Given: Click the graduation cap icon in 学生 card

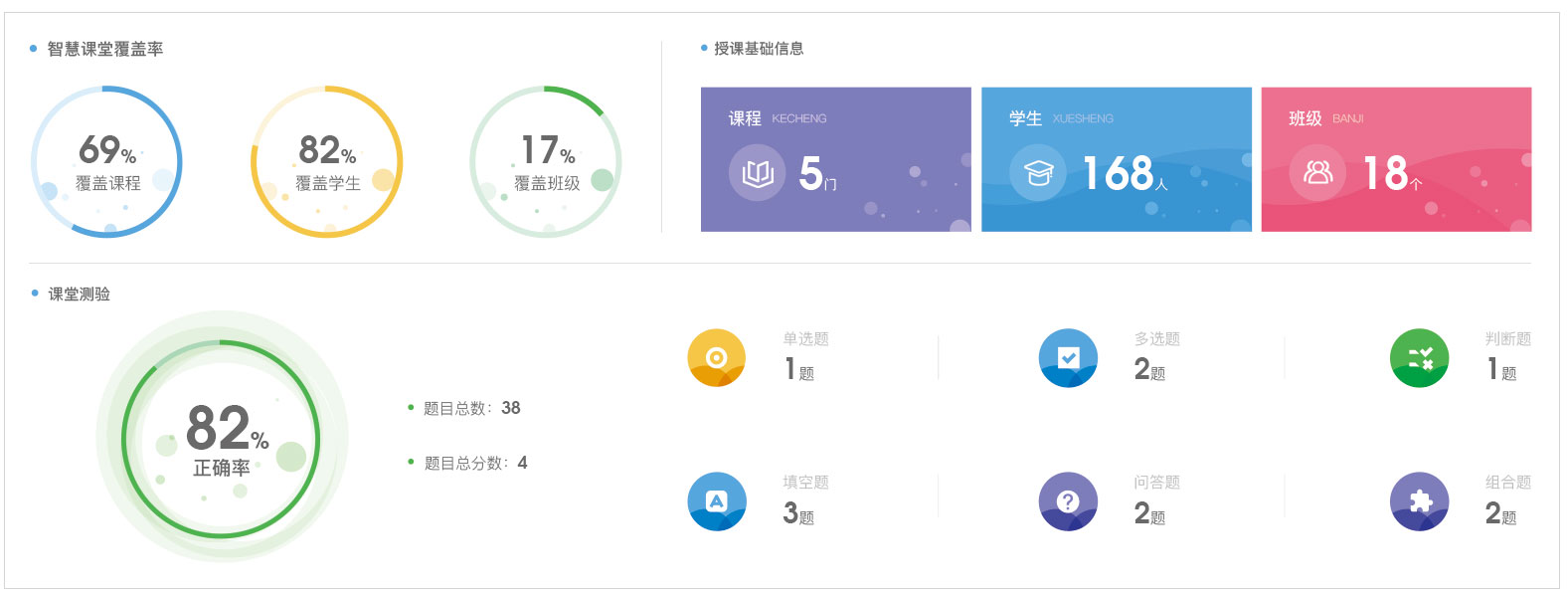Looking at the screenshot, I should 1038,173.
